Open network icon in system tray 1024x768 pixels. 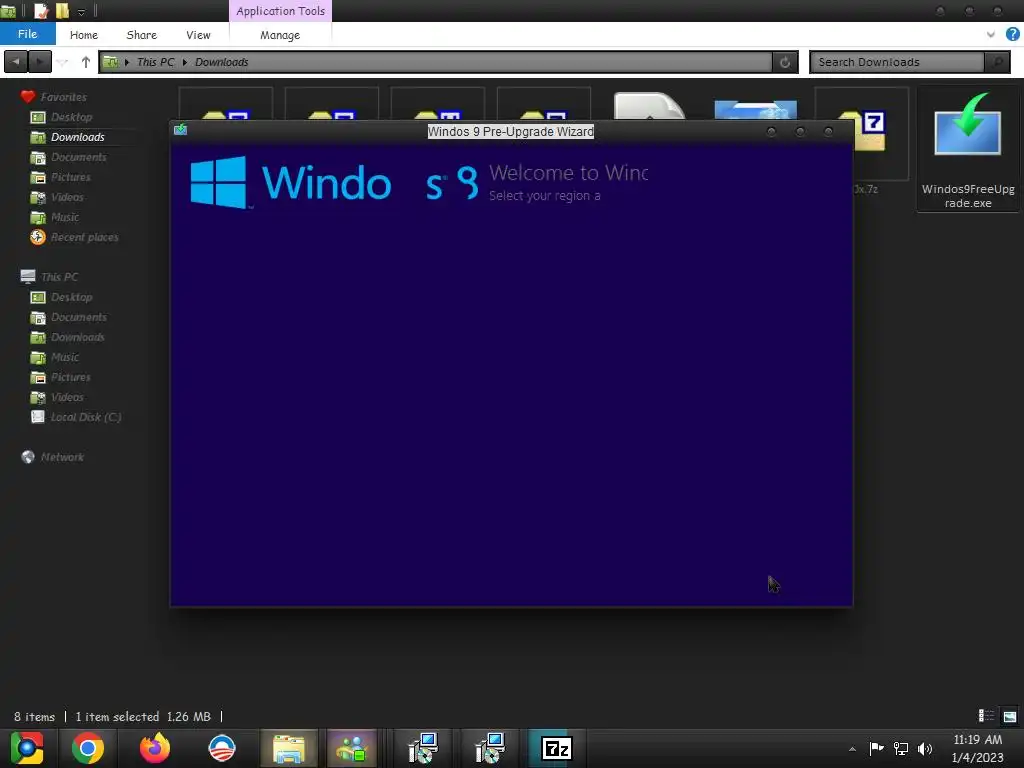coord(901,748)
